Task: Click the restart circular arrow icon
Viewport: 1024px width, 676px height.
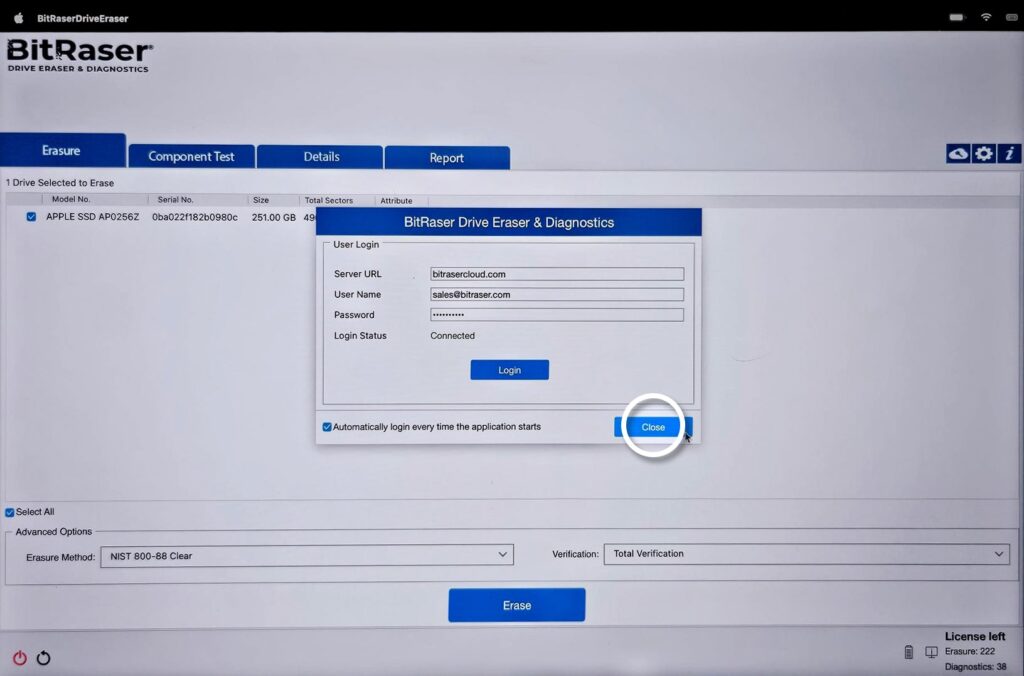Action: coord(44,658)
